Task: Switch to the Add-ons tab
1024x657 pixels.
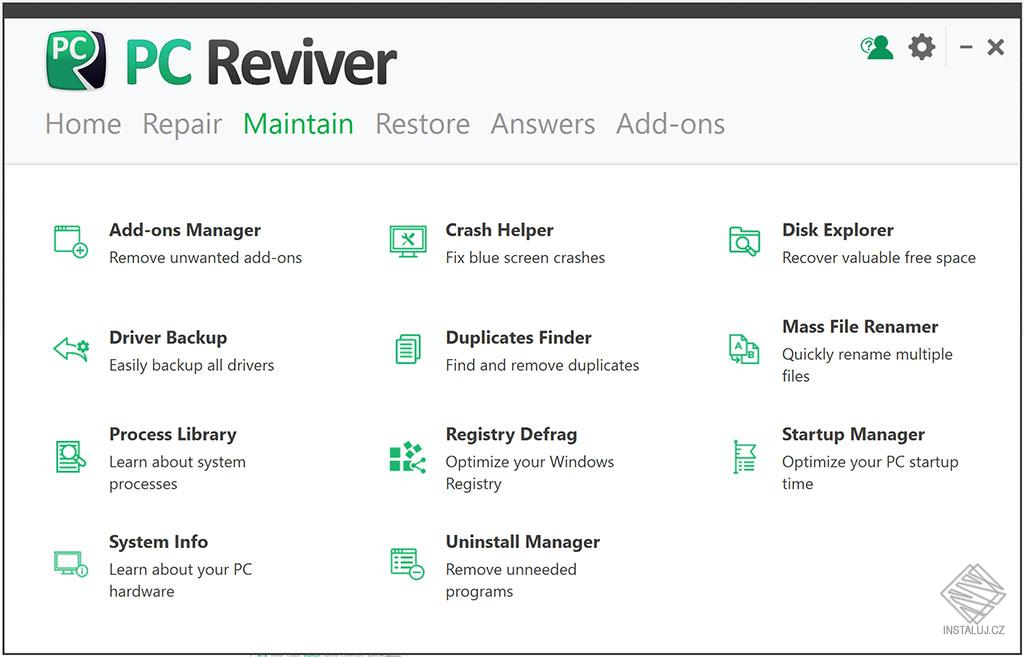Action: [671, 124]
